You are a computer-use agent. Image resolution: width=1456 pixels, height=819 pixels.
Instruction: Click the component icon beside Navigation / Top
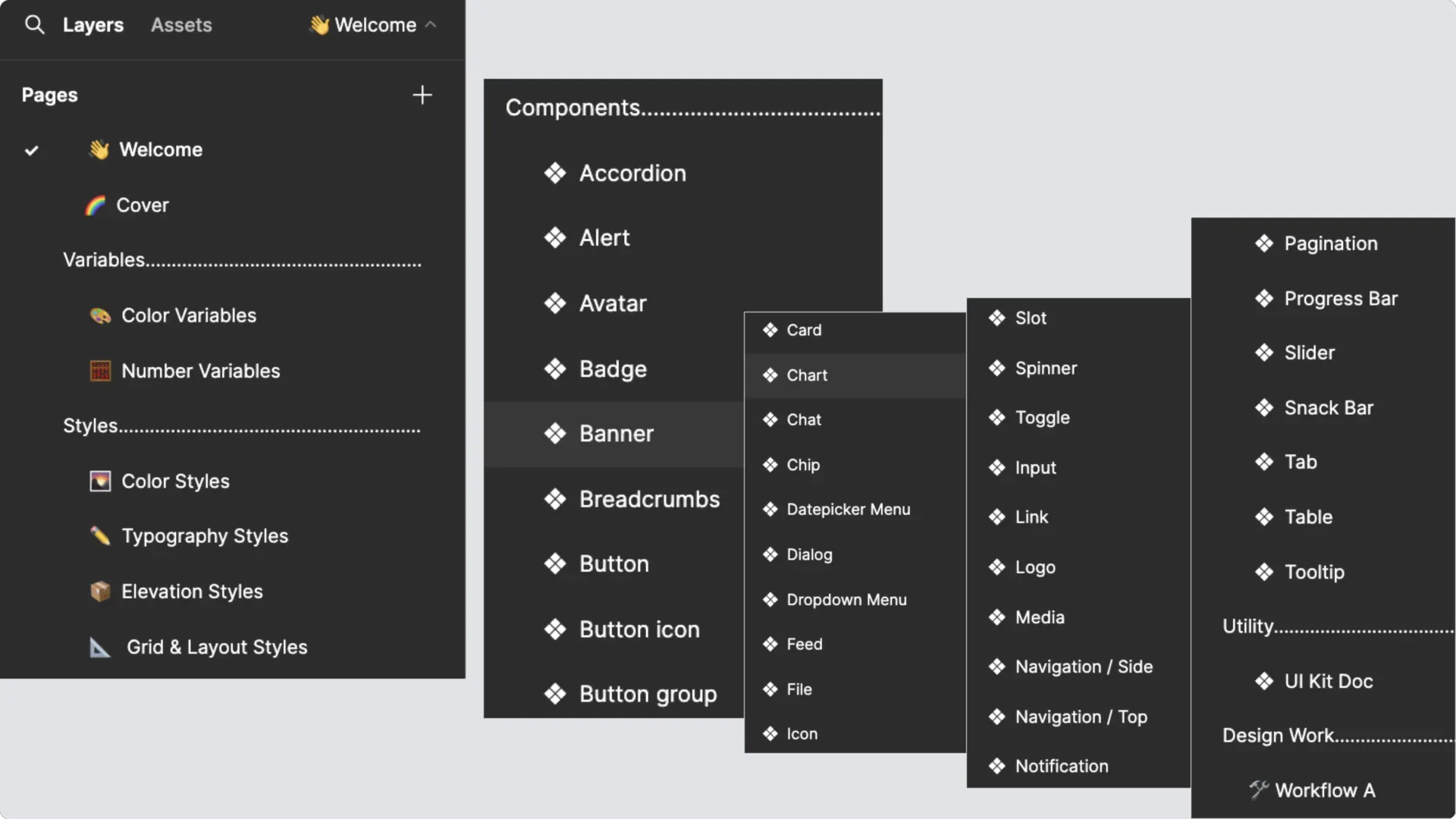[997, 717]
